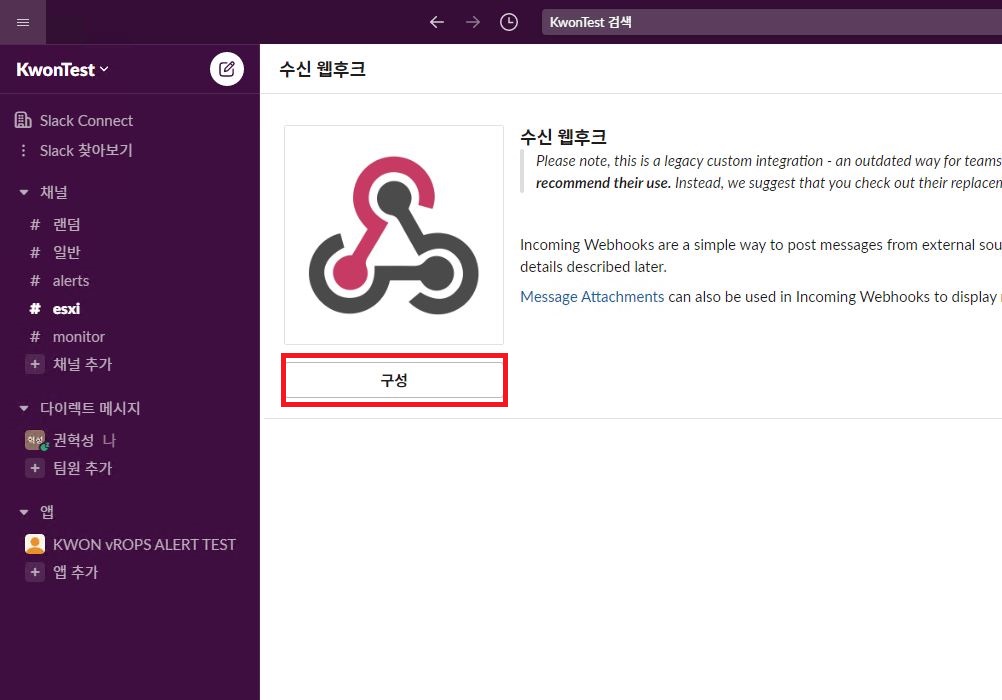This screenshot has width=1002, height=700.
Task: Click the webhook logo thumbnail
Action: click(x=394, y=235)
